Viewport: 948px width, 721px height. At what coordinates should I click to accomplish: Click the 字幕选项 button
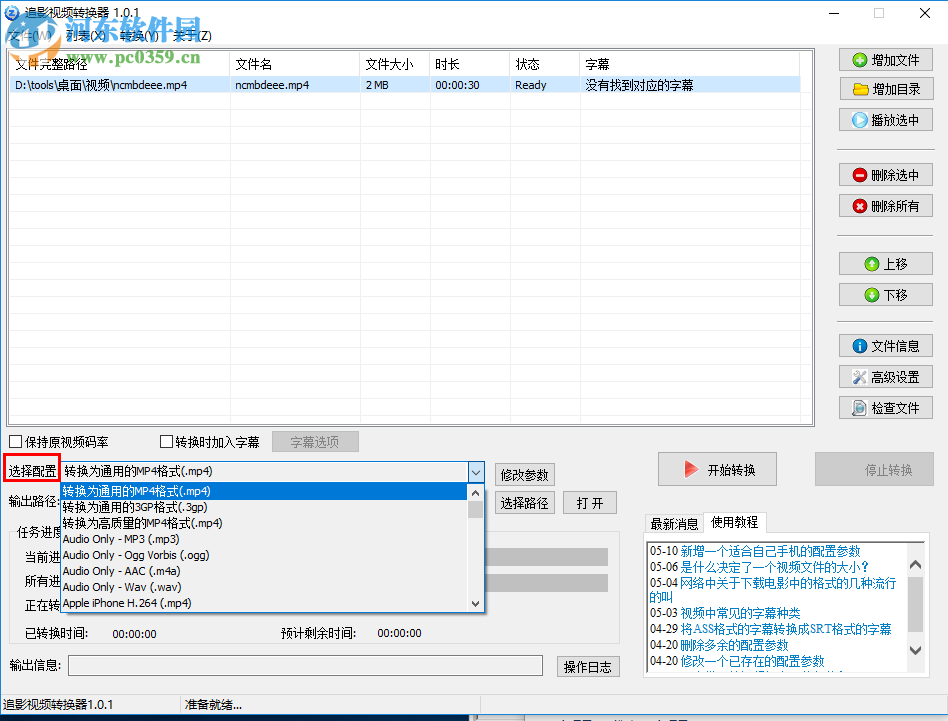(315, 442)
